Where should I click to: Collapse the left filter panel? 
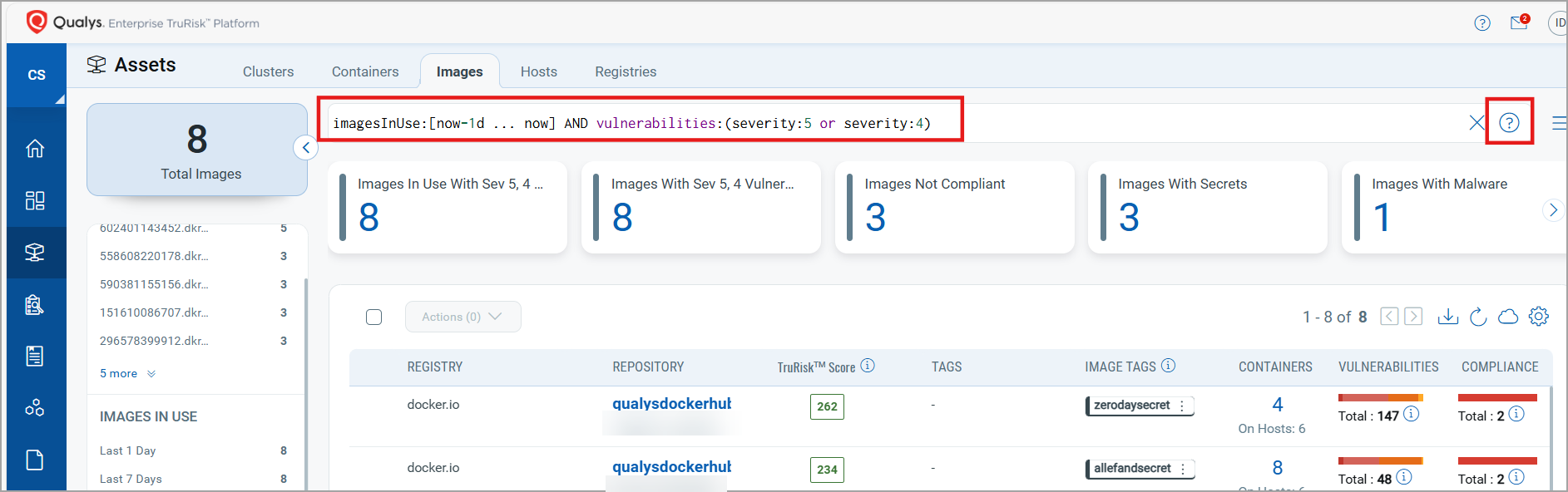[x=306, y=148]
